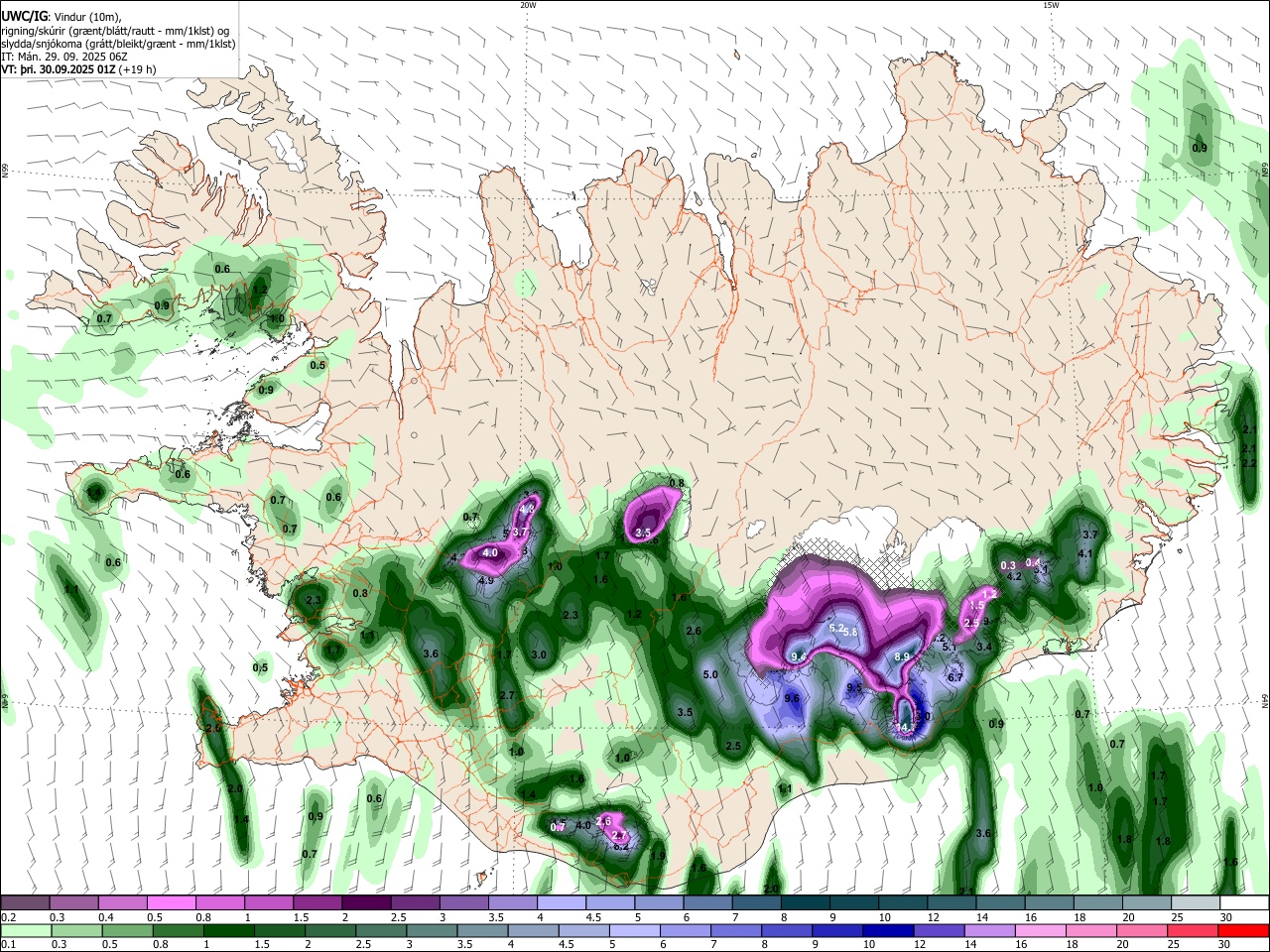The image size is (1270, 952).
Task: Pick the dark purple 2–2.5 snow legend swatch
Action: (x=365, y=902)
